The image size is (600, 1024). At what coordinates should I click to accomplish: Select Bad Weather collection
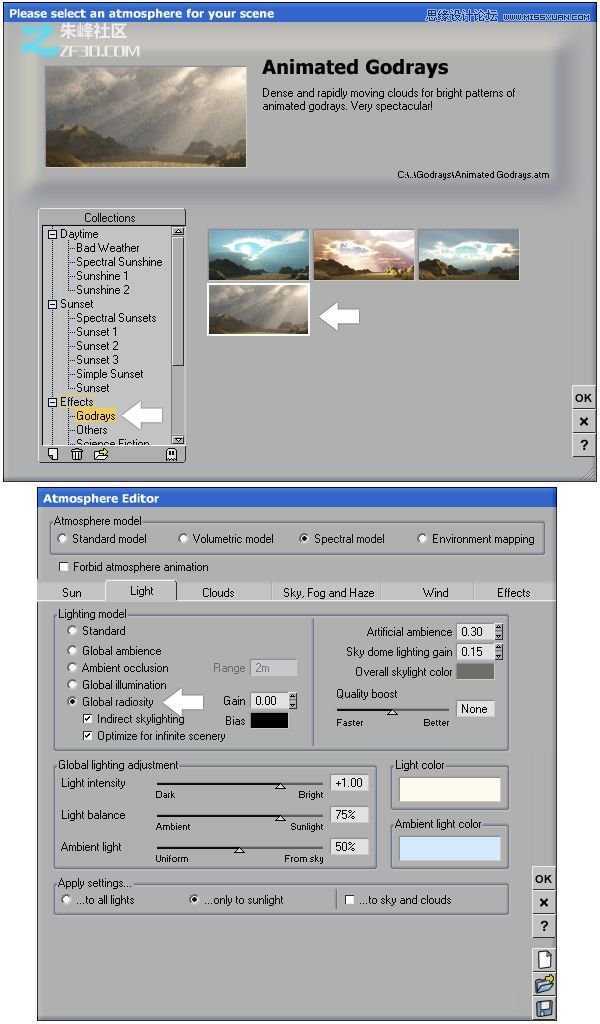click(x=108, y=248)
